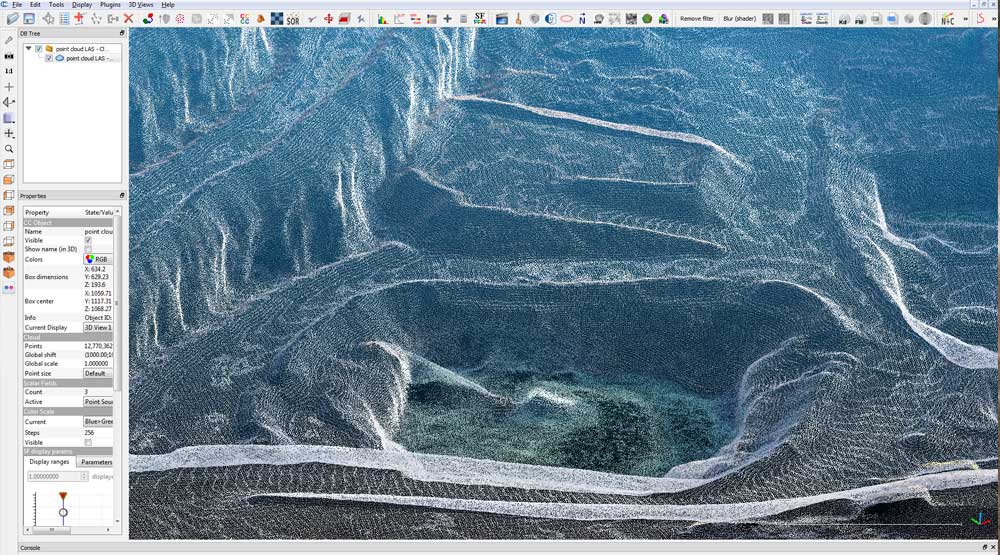Click the magnifier zoom icon in left toolbar

(9, 149)
